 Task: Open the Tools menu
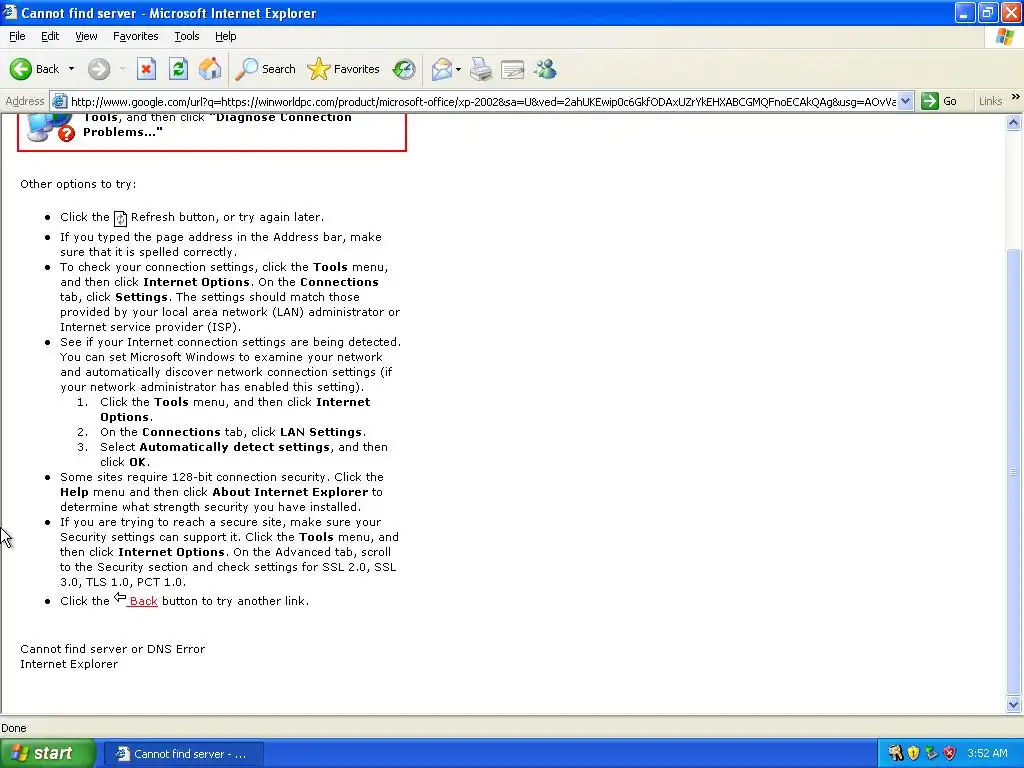click(x=186, y=36)
